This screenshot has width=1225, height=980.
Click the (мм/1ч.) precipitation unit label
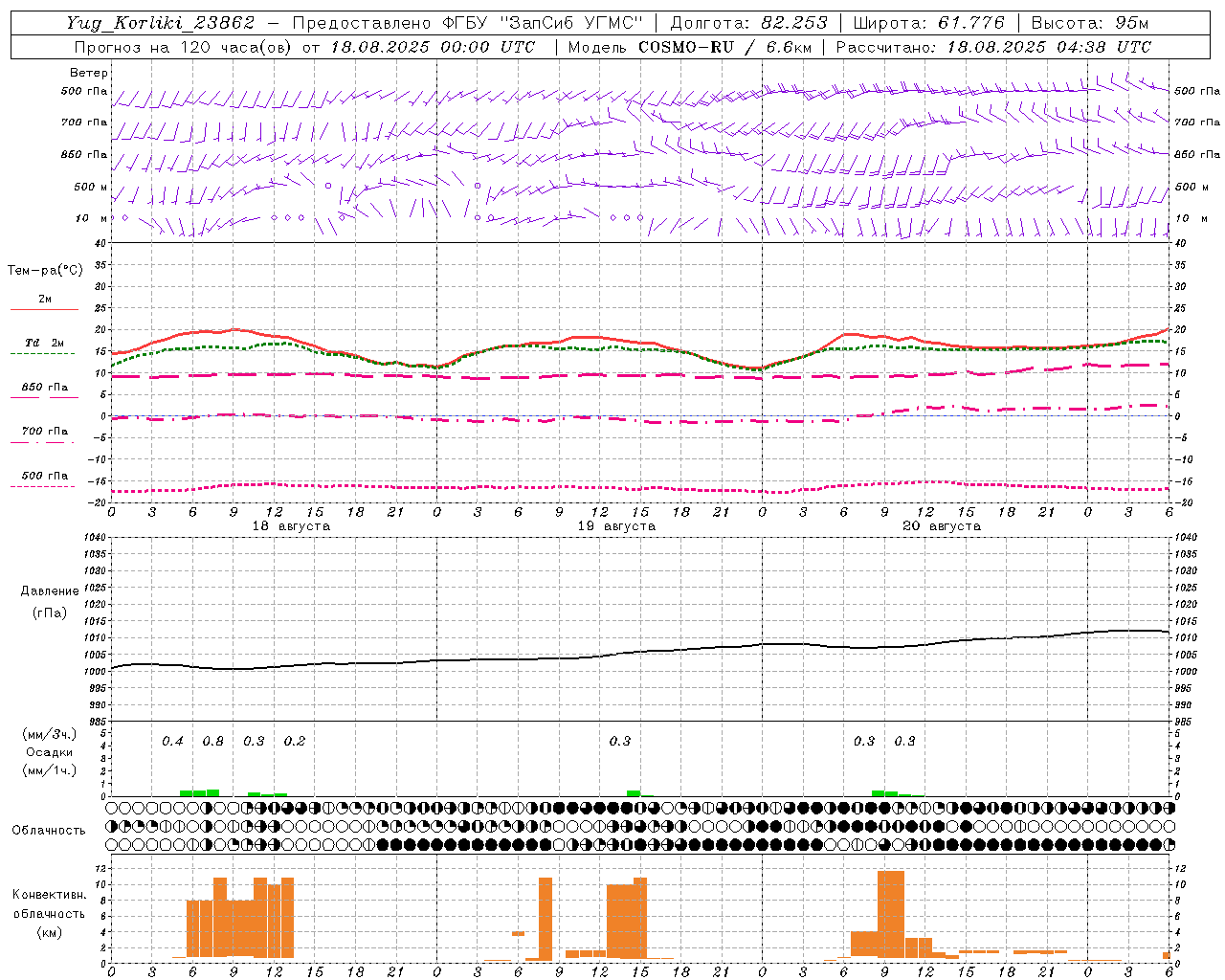[x=50, y=770]
